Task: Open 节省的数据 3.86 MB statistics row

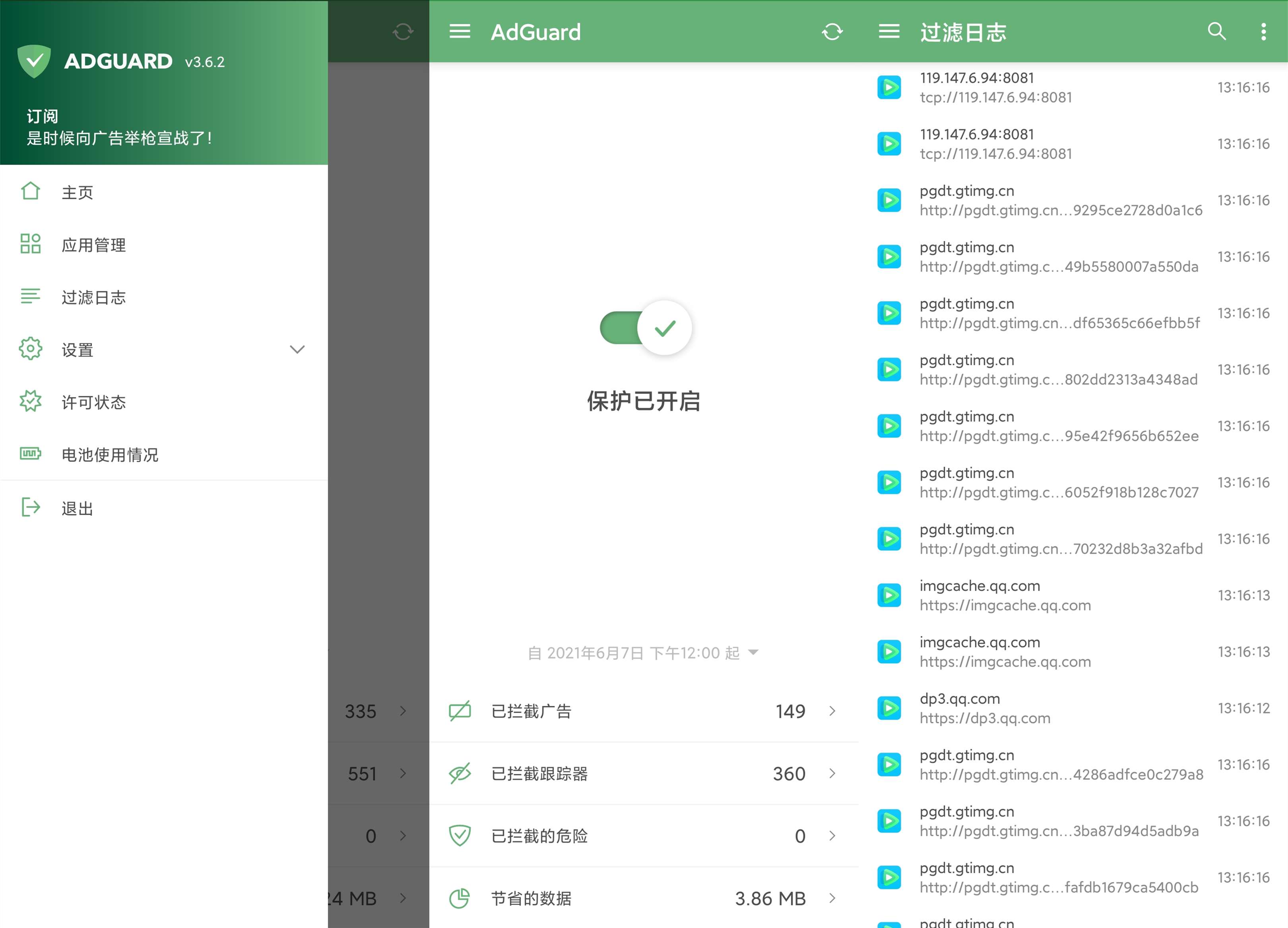Action: [644, 898]
